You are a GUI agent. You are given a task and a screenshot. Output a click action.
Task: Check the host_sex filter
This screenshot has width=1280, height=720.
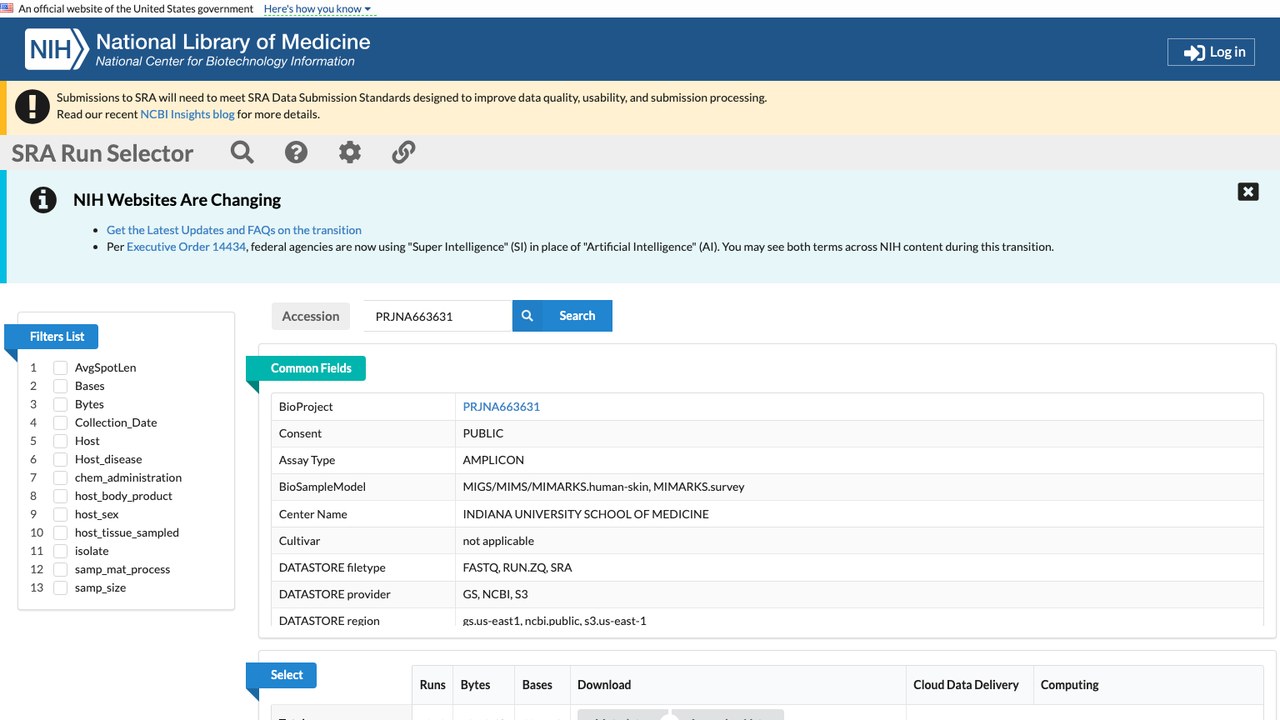[x=61, y=514]
